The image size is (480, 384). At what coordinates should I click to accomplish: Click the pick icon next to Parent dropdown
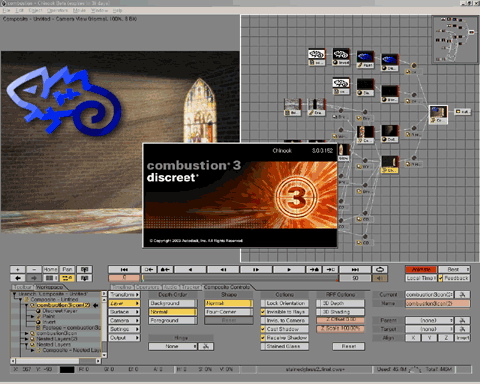[x=463, y=320]
